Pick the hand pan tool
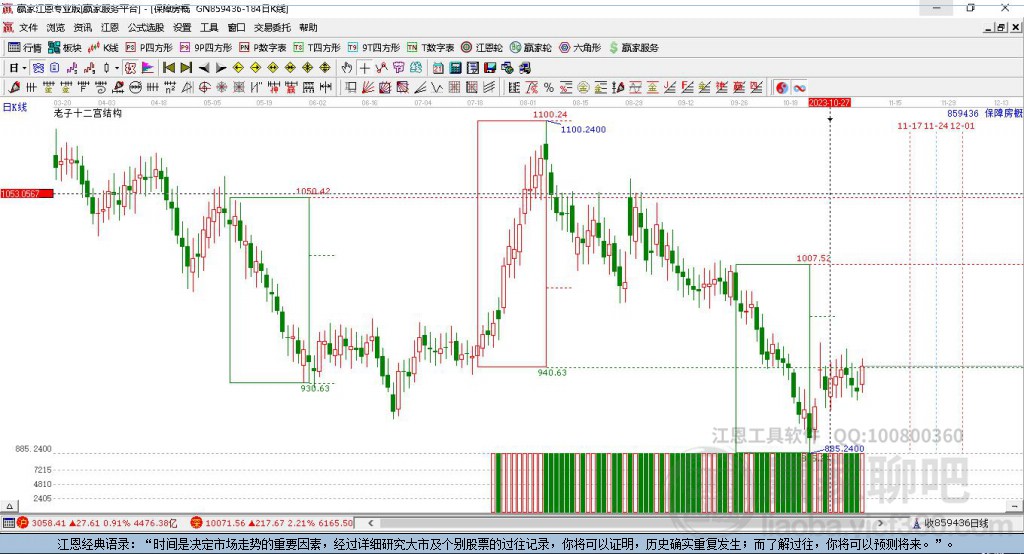Viewport: 1024px width, 554px height. [x=347, y=67]
